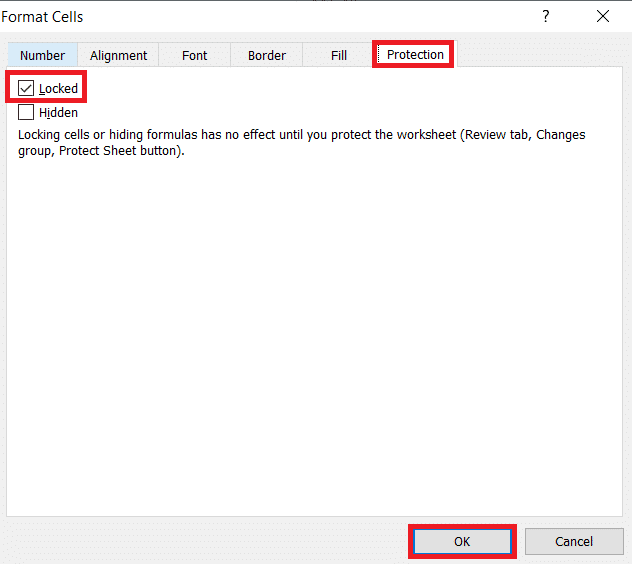This screenshot has width=632, height=564.
Task: Click the Protection tab
Action: [x=415, y=55]
